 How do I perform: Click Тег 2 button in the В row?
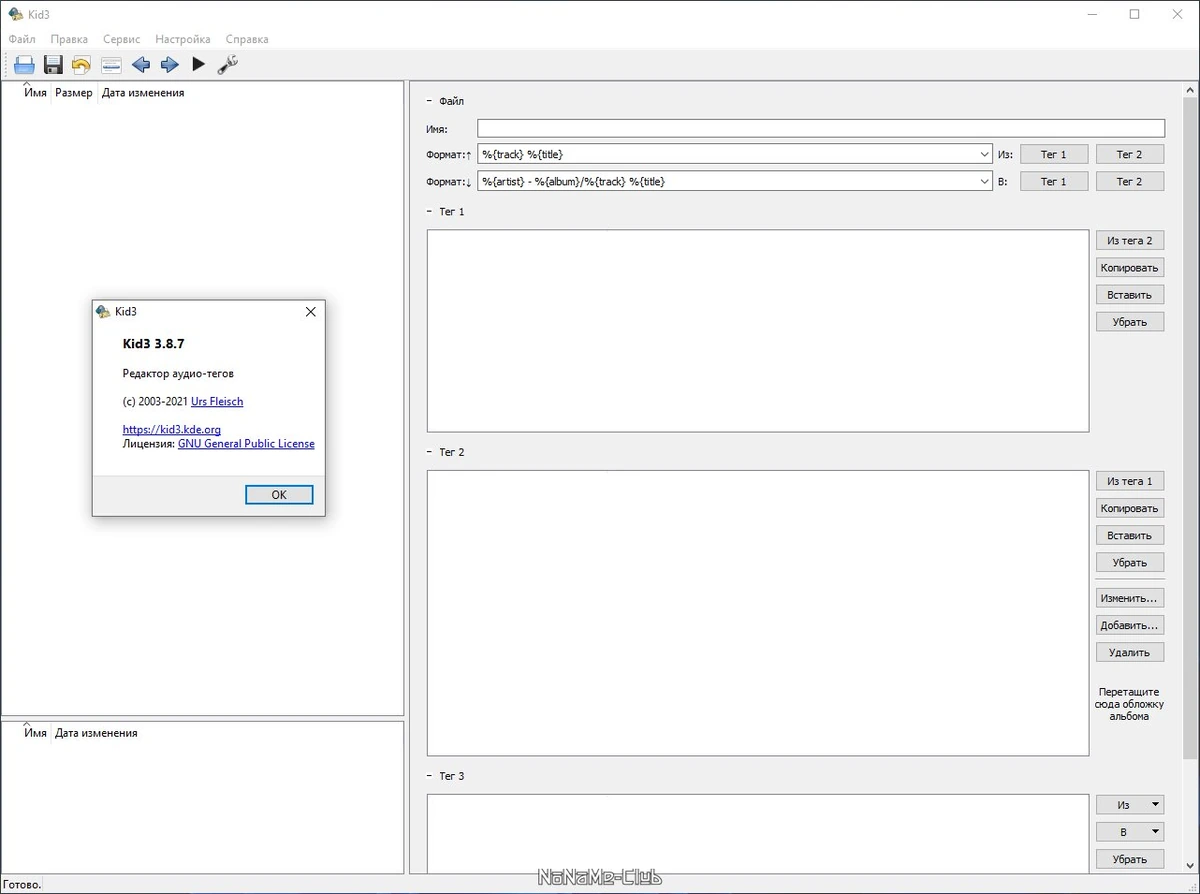1130,181
